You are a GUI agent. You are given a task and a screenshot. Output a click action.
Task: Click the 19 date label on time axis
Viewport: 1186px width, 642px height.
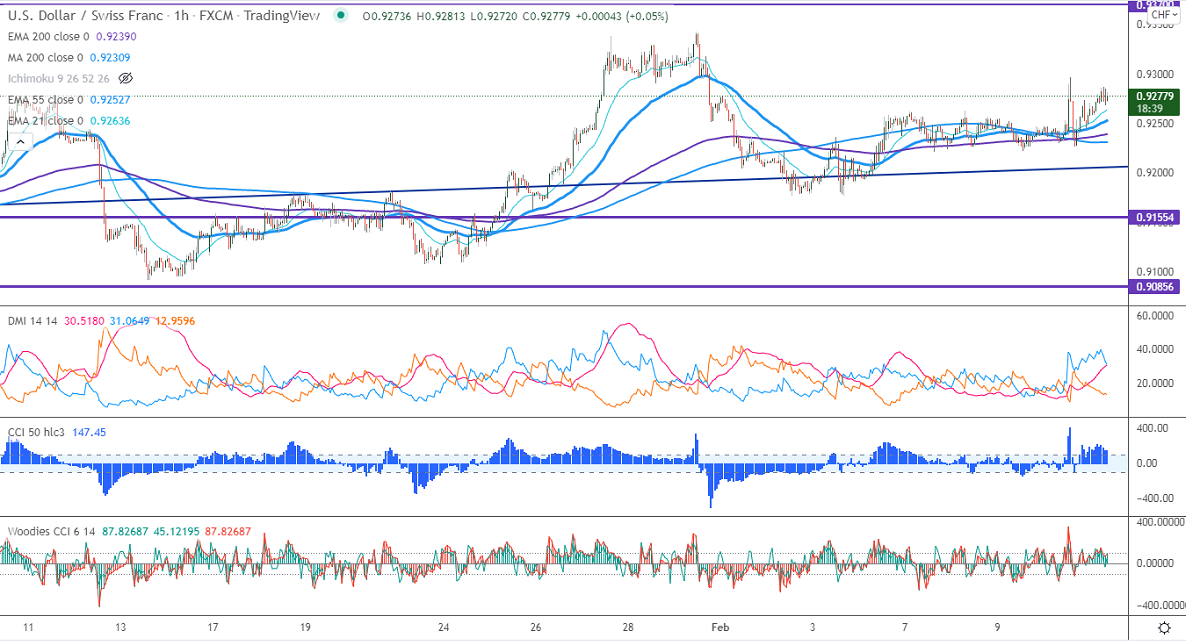coord(305,628)
